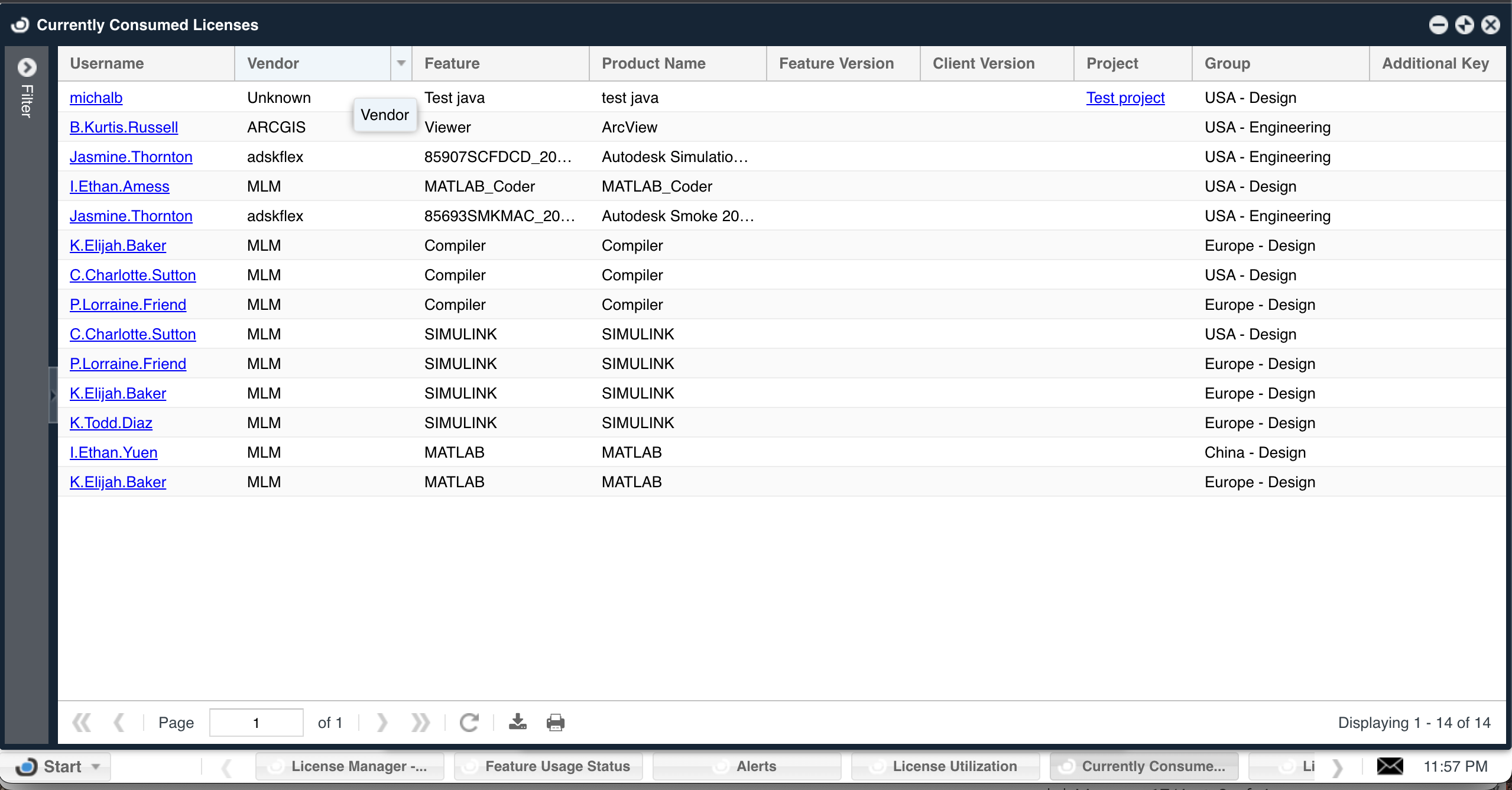This screenshot has height=790, width=1512.
Task: Expand the Filter side panel
Action: click(x=27, y=67)
